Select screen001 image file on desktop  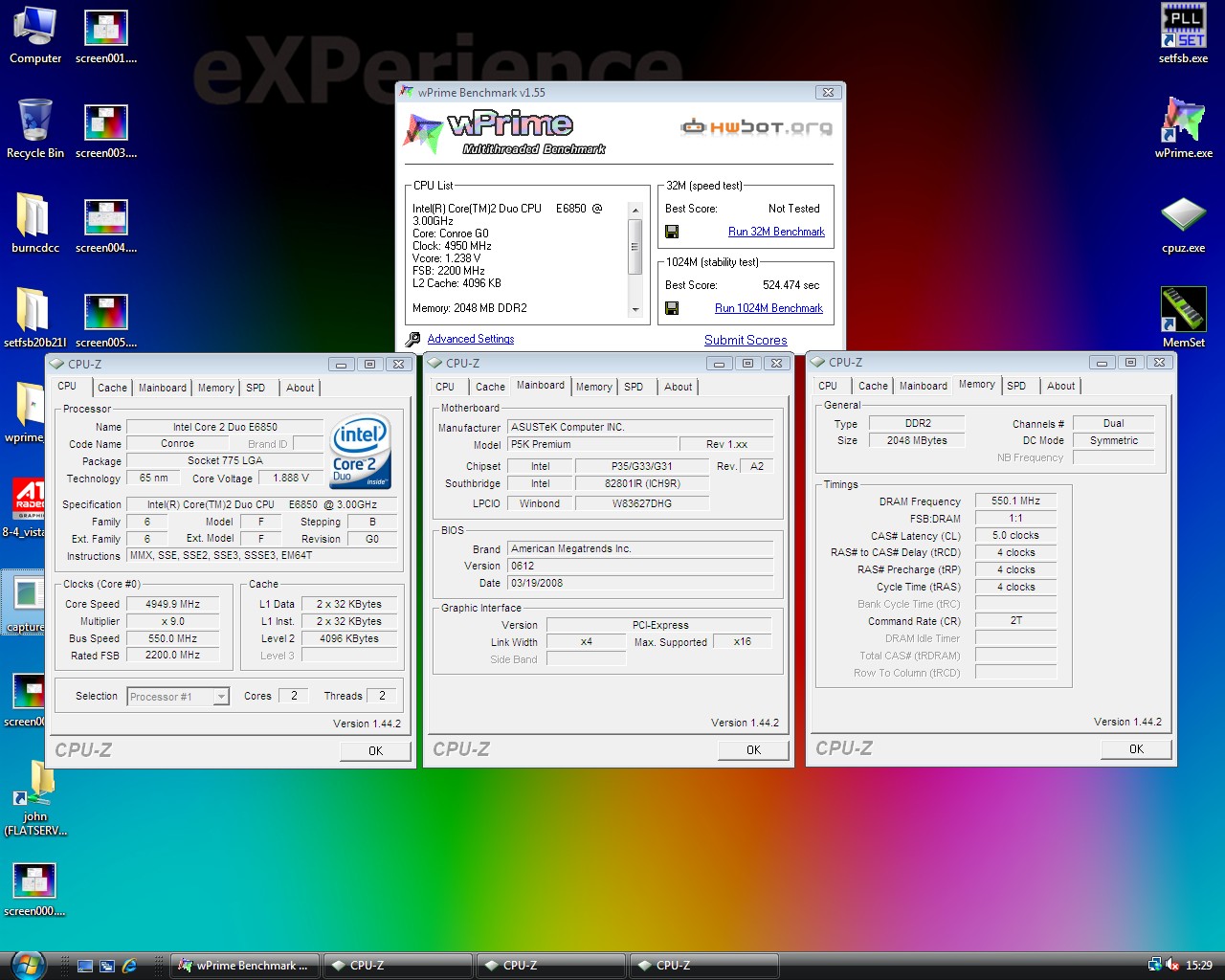tap(106, 35)
